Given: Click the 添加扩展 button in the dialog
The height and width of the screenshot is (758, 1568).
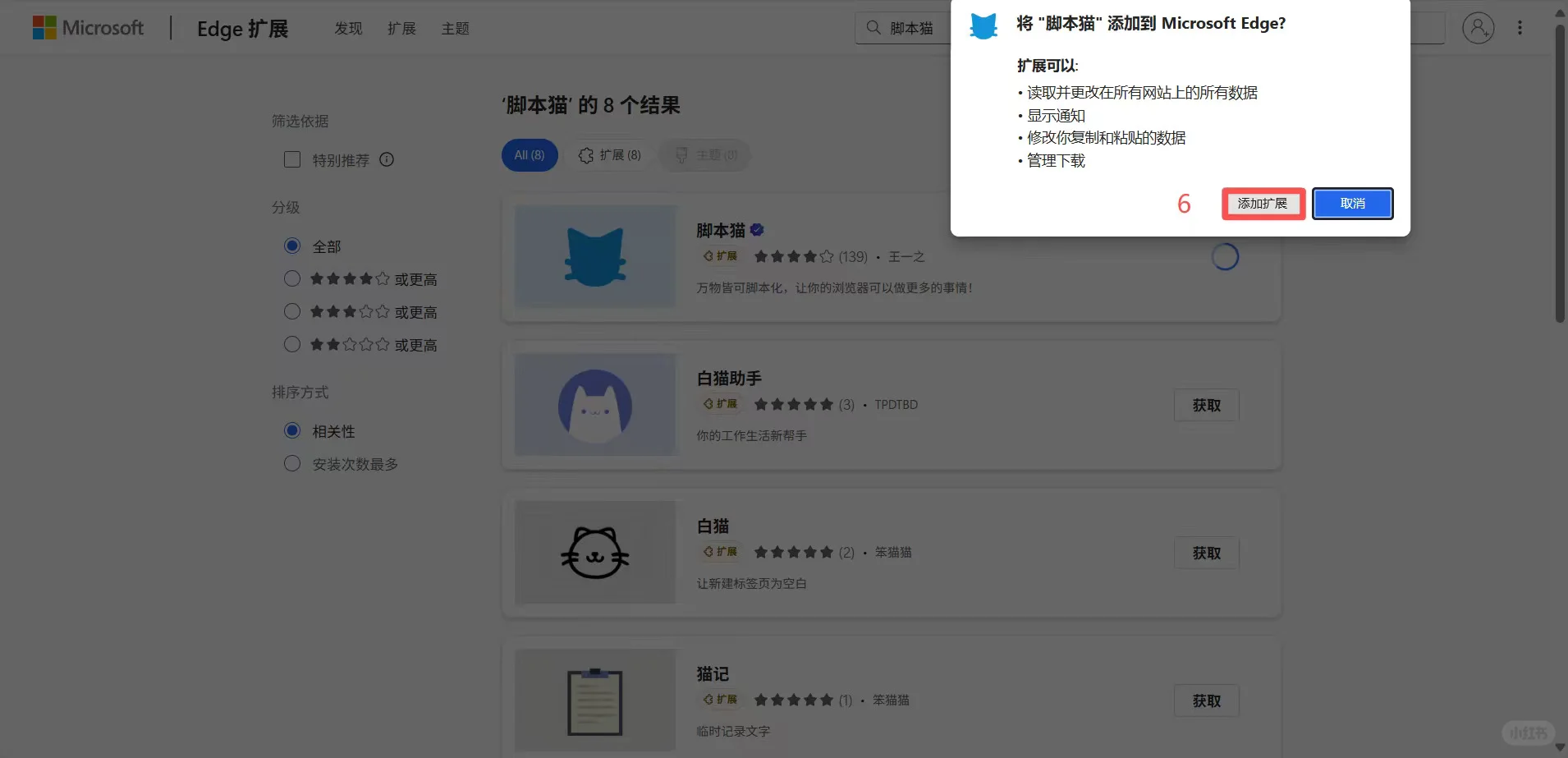Looking at the screenshot, I should point(1262,203).
